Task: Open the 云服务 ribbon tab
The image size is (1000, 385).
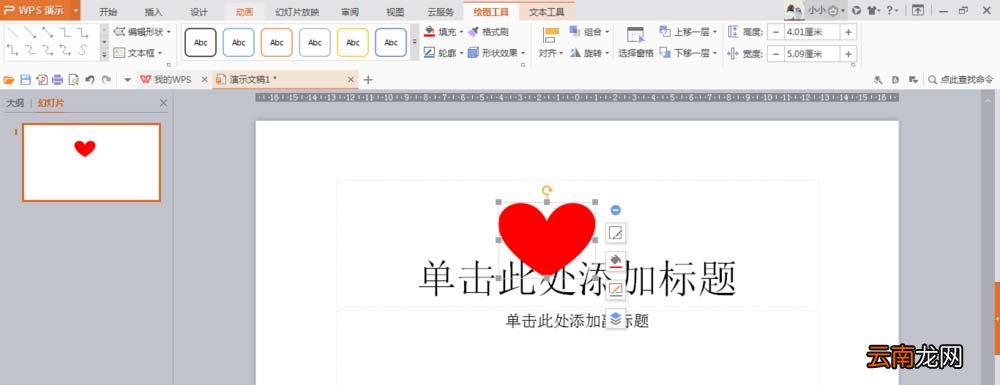Action: 441,11
